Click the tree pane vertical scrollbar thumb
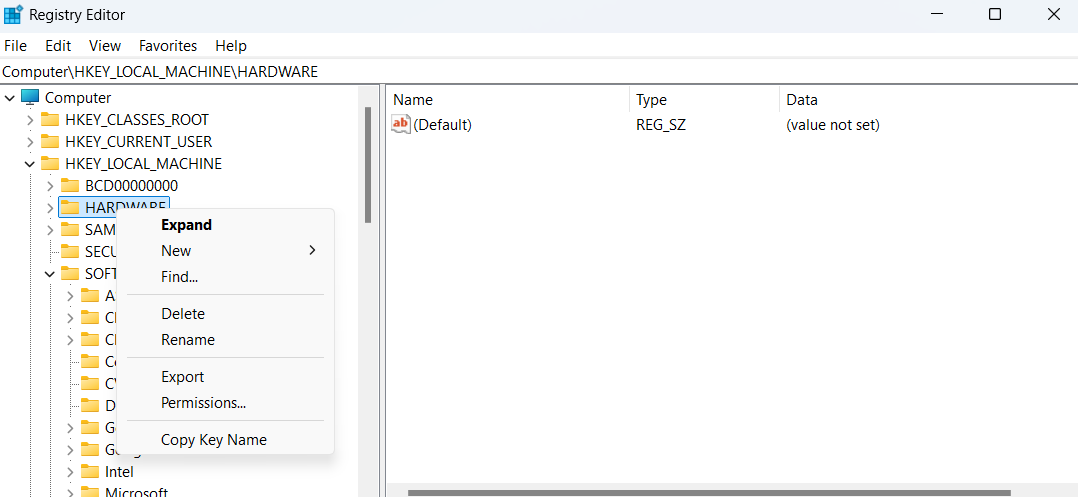 [368, 164]
